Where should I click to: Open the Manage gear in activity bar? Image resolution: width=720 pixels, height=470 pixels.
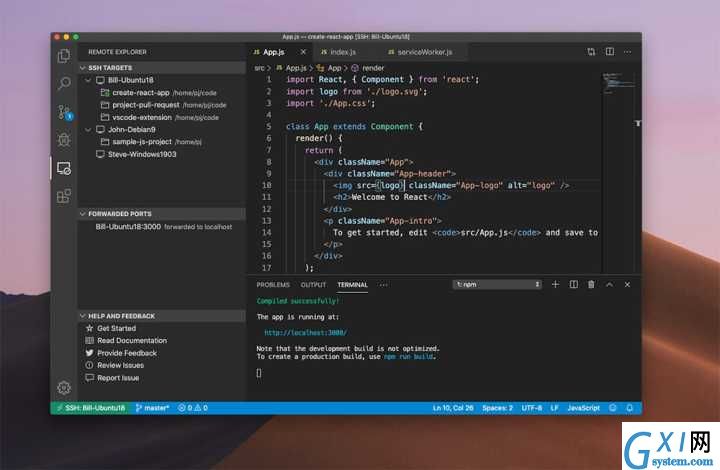(64, 388)
